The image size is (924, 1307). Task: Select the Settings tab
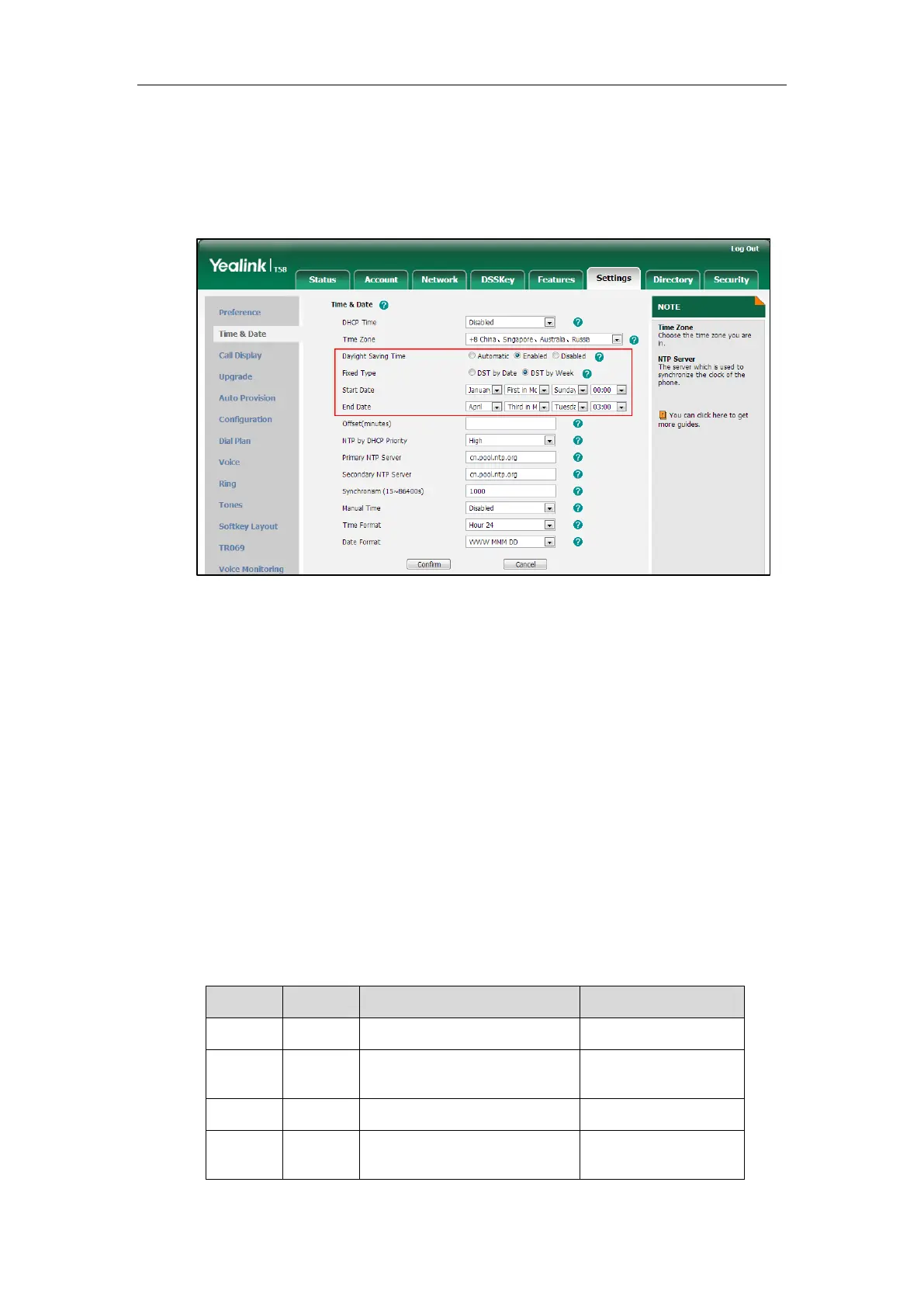614,278
